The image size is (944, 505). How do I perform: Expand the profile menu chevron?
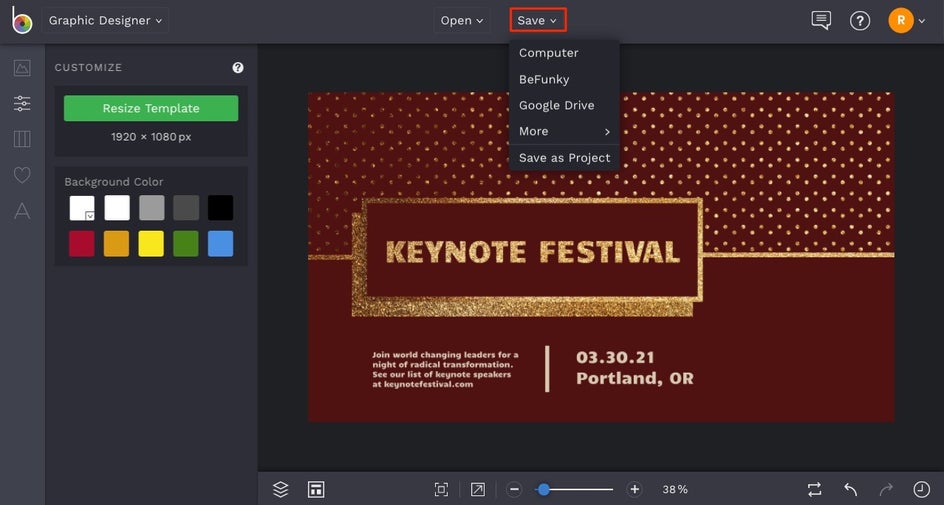click(x=922, y=21)
